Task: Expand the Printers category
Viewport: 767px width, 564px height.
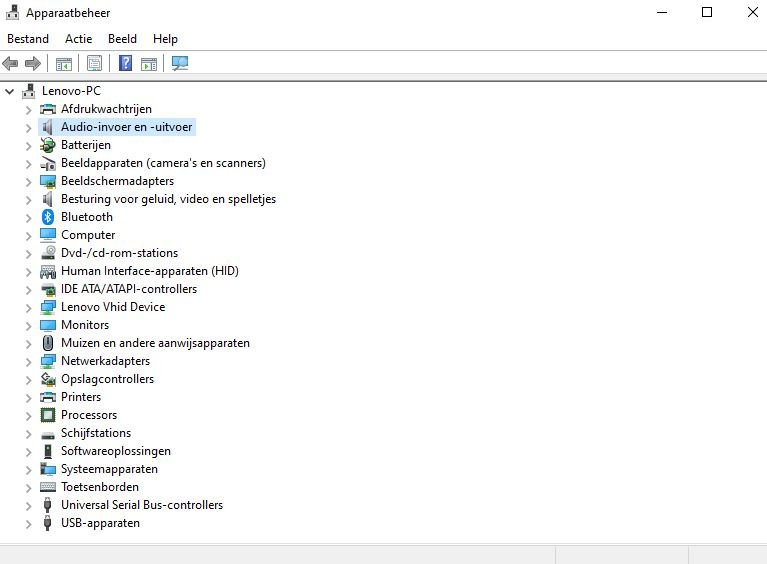Action: [x=28, y=398]
